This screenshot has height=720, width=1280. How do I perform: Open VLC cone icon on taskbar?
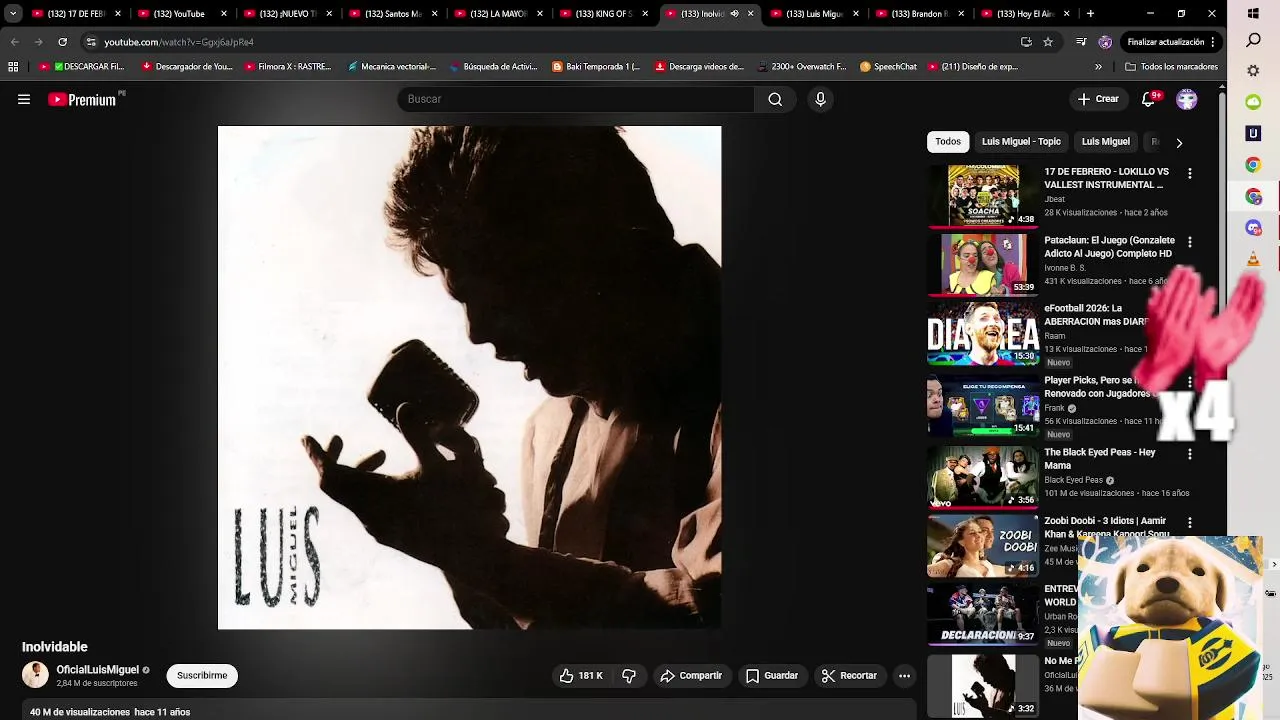point(1253,260)
